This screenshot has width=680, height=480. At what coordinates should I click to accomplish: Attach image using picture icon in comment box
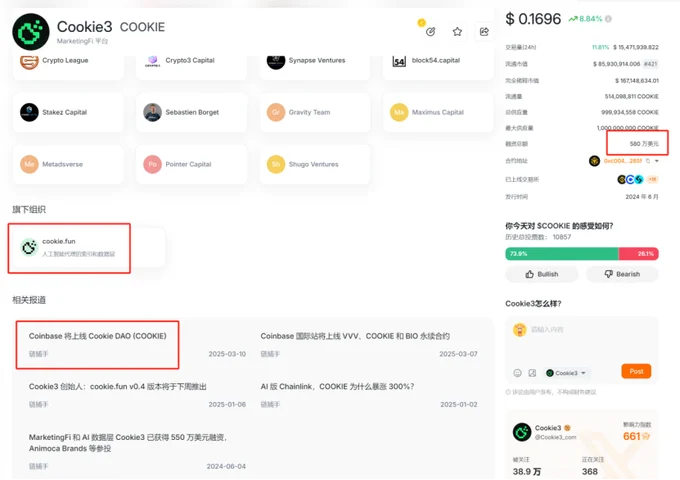click(532, 373)
